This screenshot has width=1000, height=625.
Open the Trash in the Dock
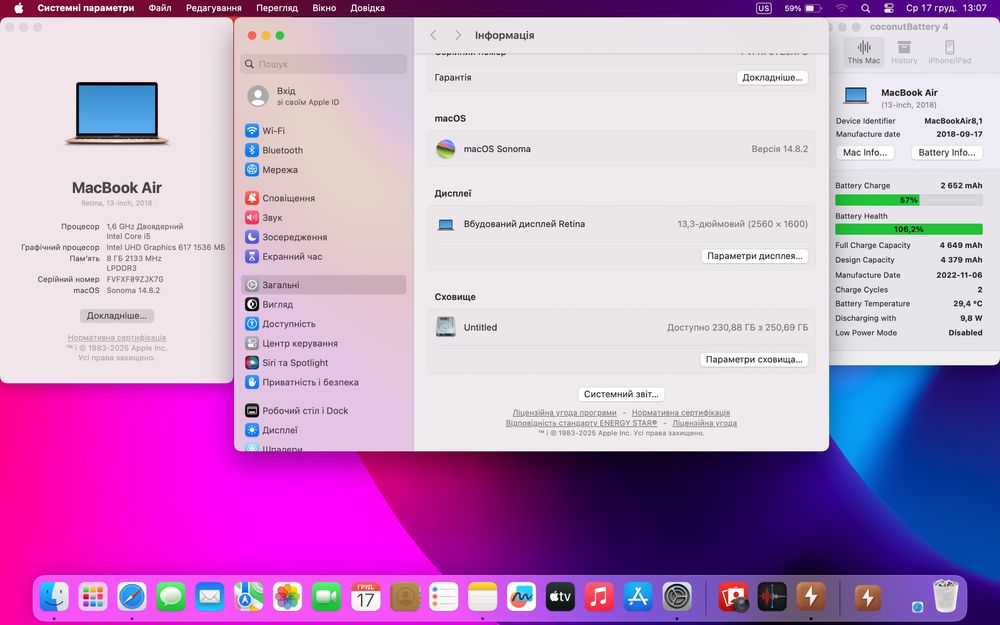pos(945,596)
